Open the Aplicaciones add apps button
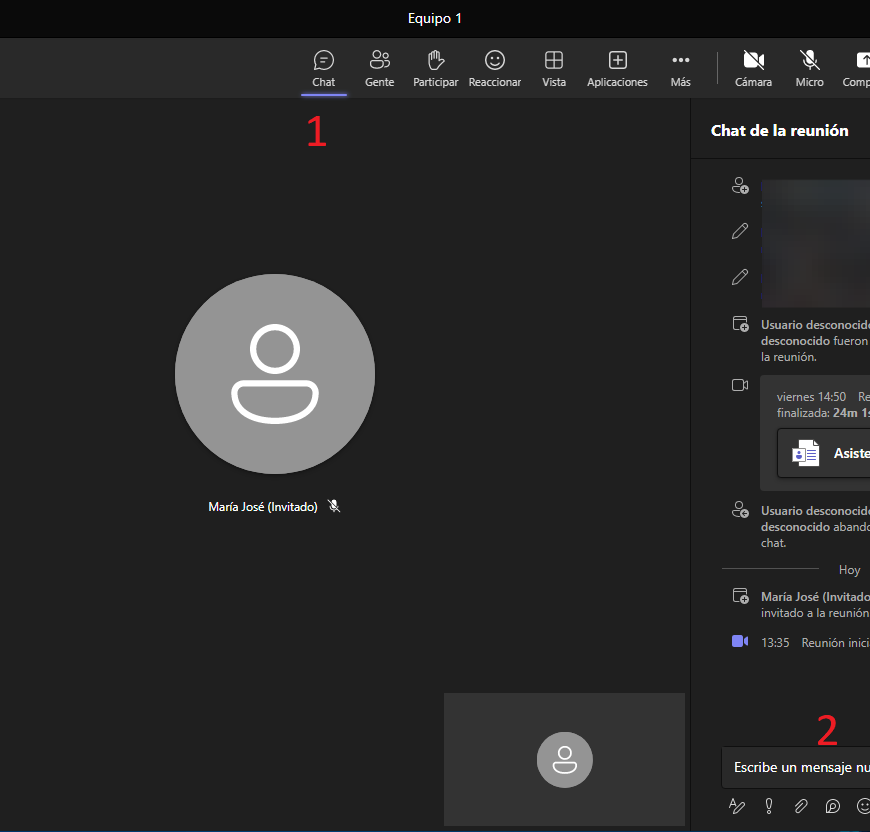 [617, 69]
